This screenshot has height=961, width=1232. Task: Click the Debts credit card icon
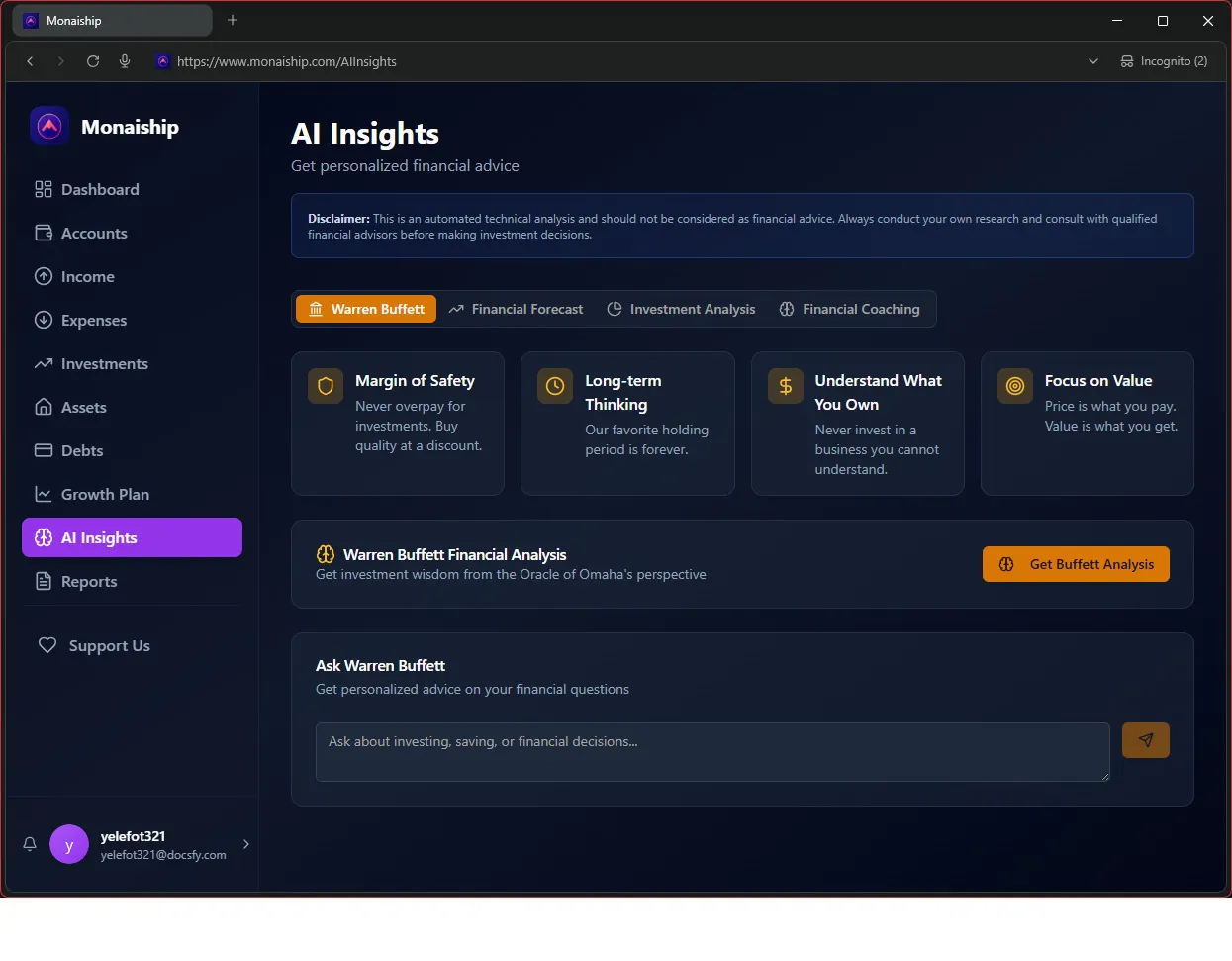[44, 450]
